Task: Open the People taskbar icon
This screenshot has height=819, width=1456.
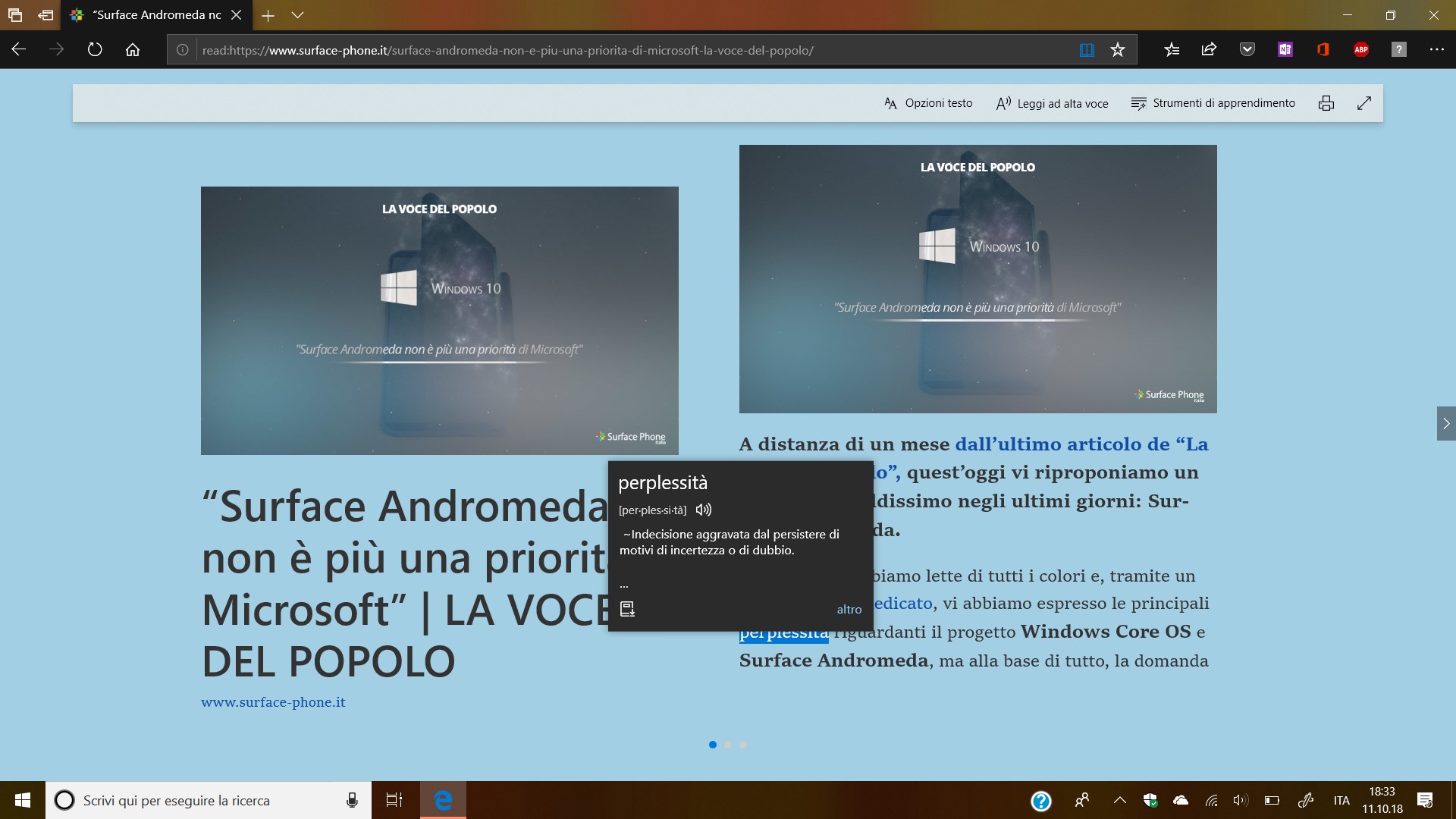Action: (x=1082, y=800)
